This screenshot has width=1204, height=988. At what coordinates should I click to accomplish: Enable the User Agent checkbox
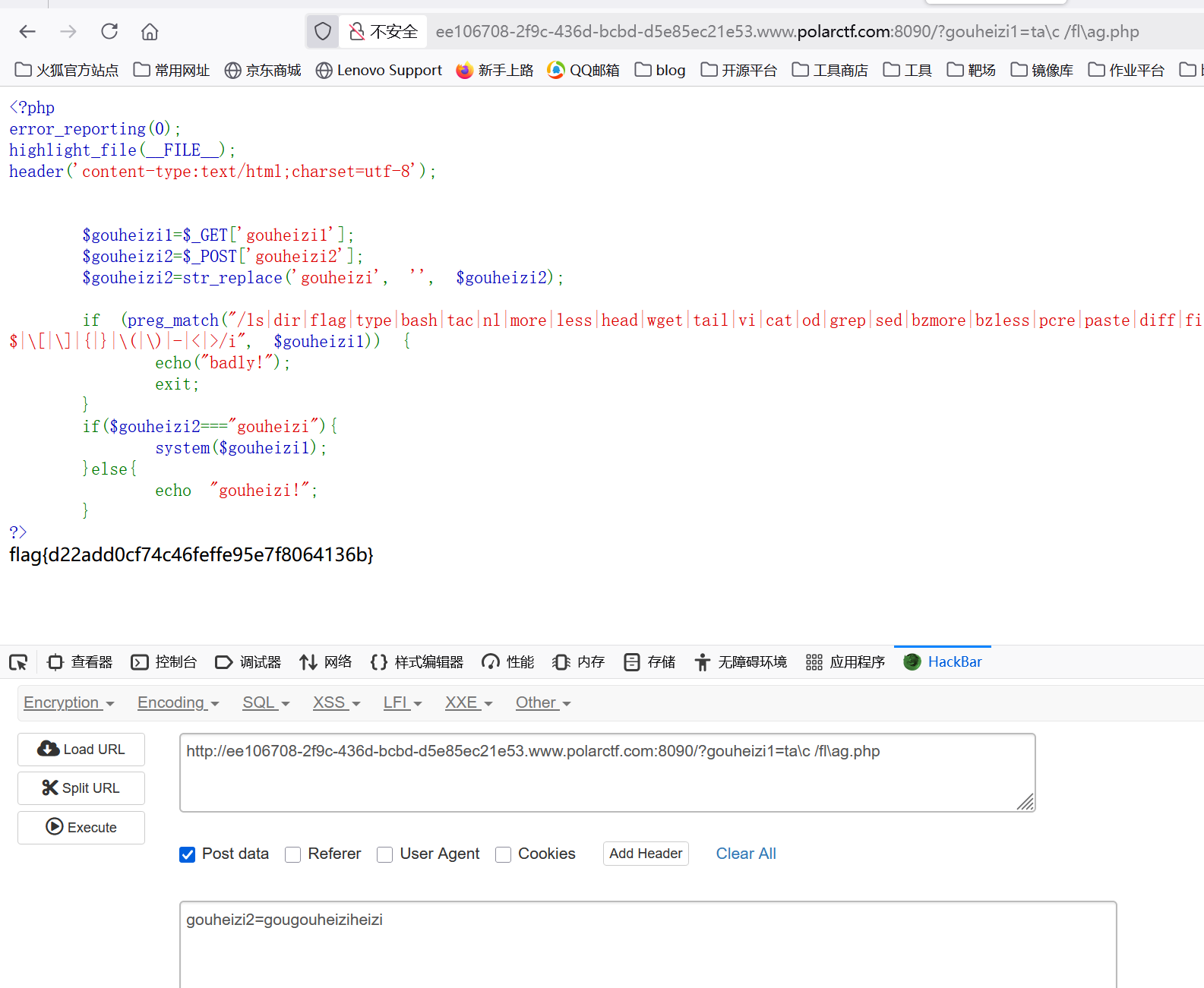(x=384, y=854)
